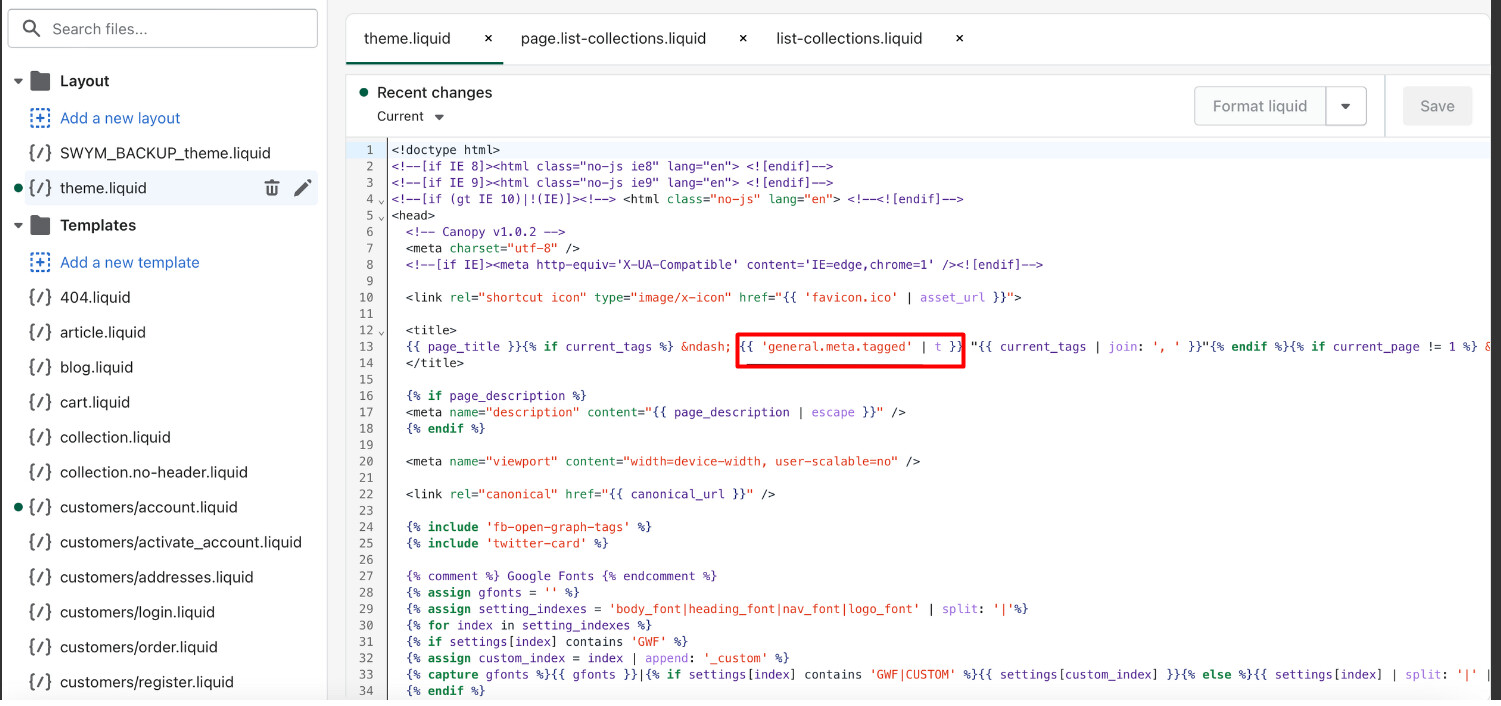Switch to the page.list-collections.liquid tab
Viewport: 1501px width, 706px height.
tap(613, 39)
